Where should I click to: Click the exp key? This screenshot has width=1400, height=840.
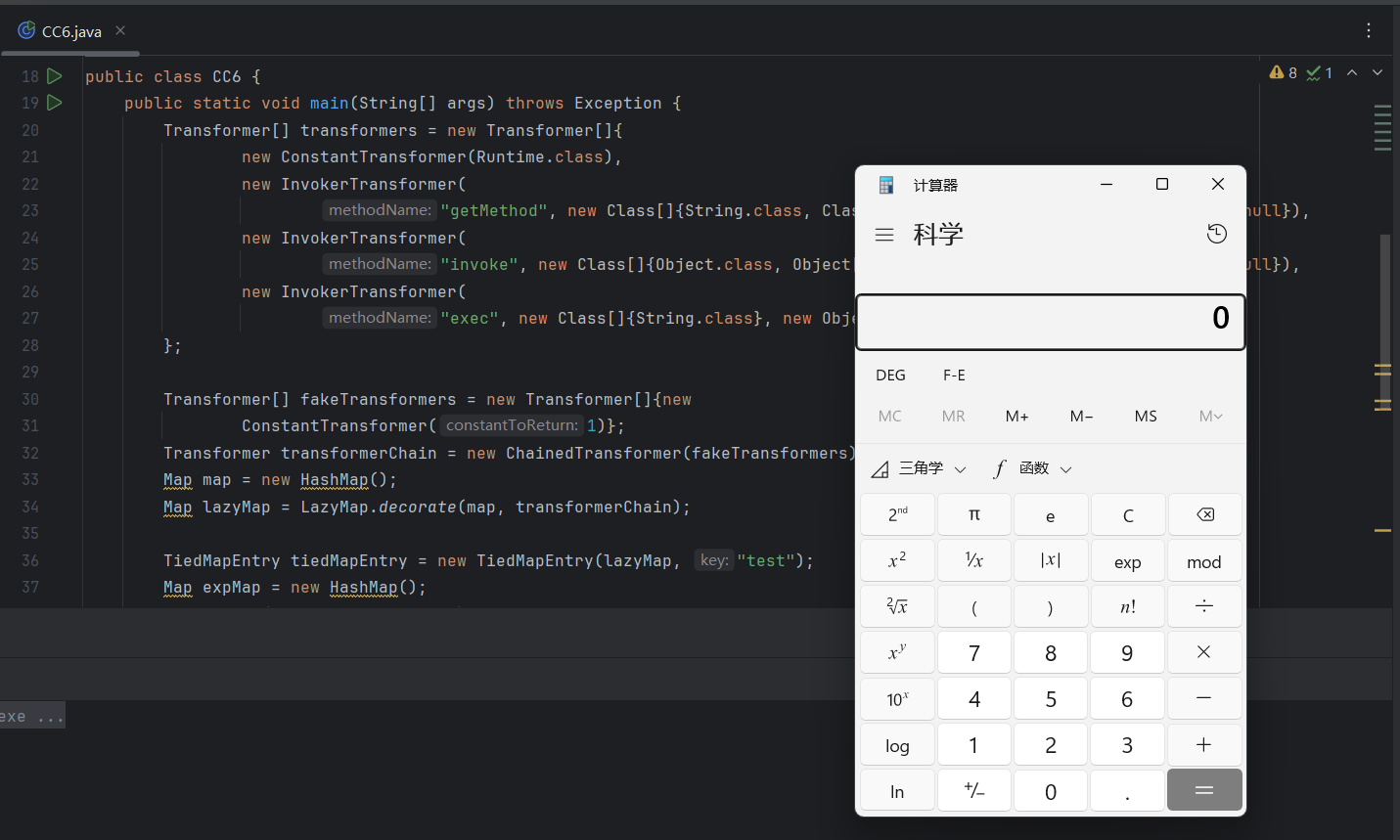[1128, 560]
